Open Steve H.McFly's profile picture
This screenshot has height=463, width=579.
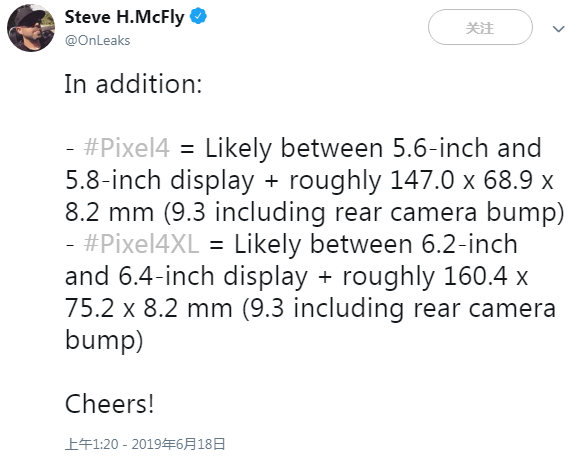point(31,28)
